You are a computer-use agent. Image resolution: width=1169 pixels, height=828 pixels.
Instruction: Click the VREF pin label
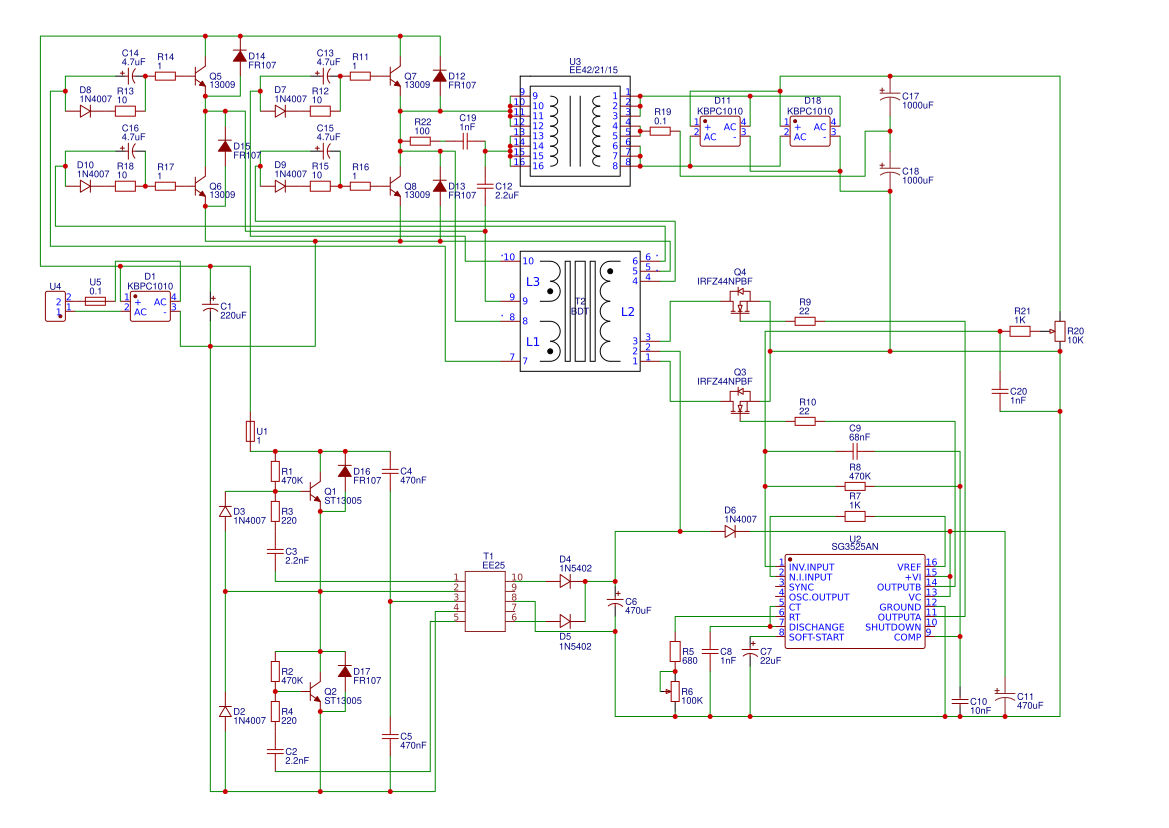click(909, 567)
